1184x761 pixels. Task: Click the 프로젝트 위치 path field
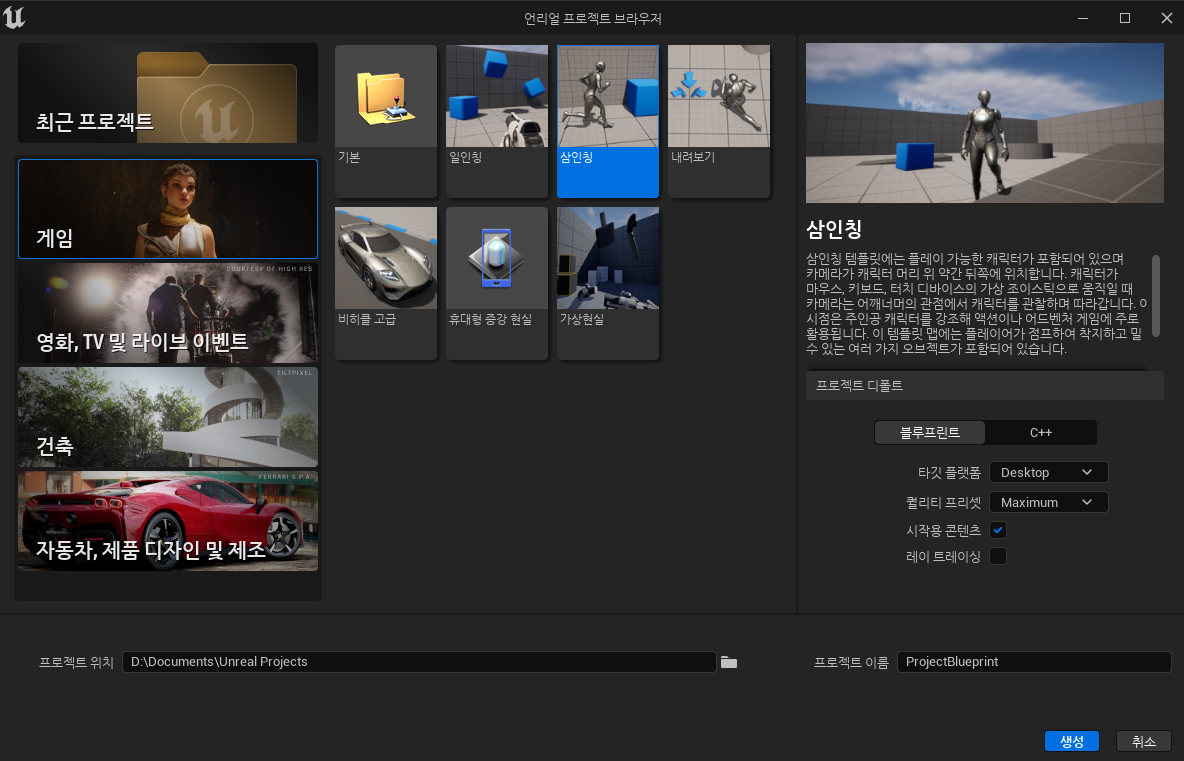pyautogui.click(x=419, y=662)
